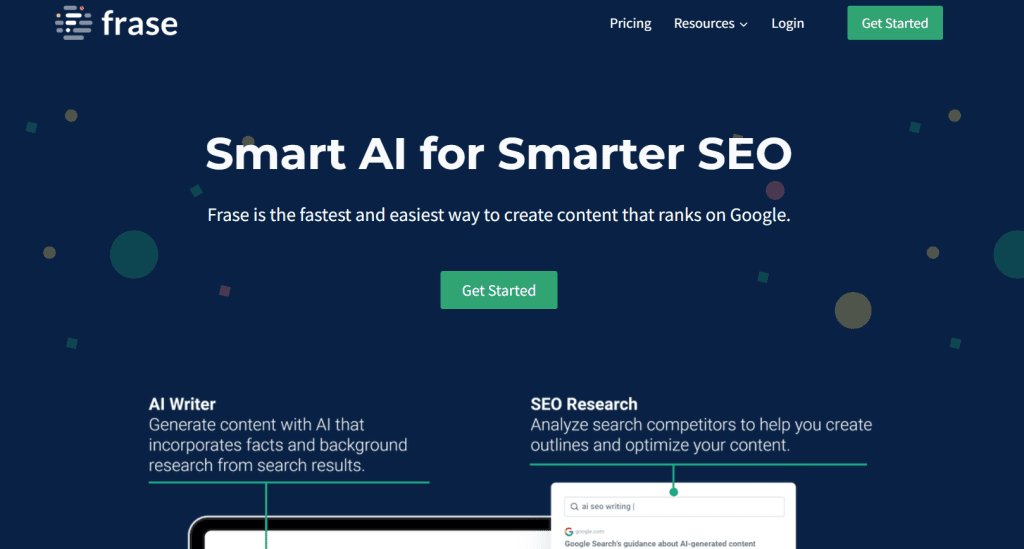Click the AI Writer description text

(x=278, y=445)
